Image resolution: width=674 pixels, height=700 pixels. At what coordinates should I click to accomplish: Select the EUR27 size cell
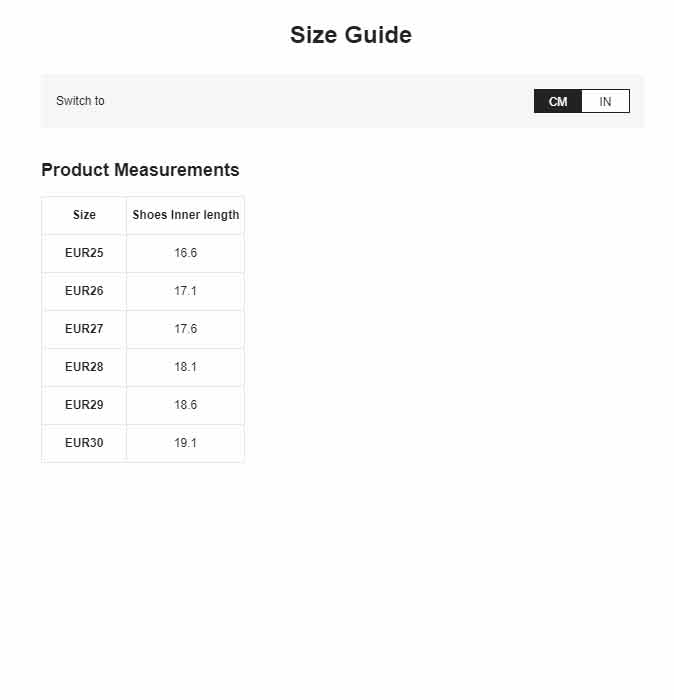84,329
